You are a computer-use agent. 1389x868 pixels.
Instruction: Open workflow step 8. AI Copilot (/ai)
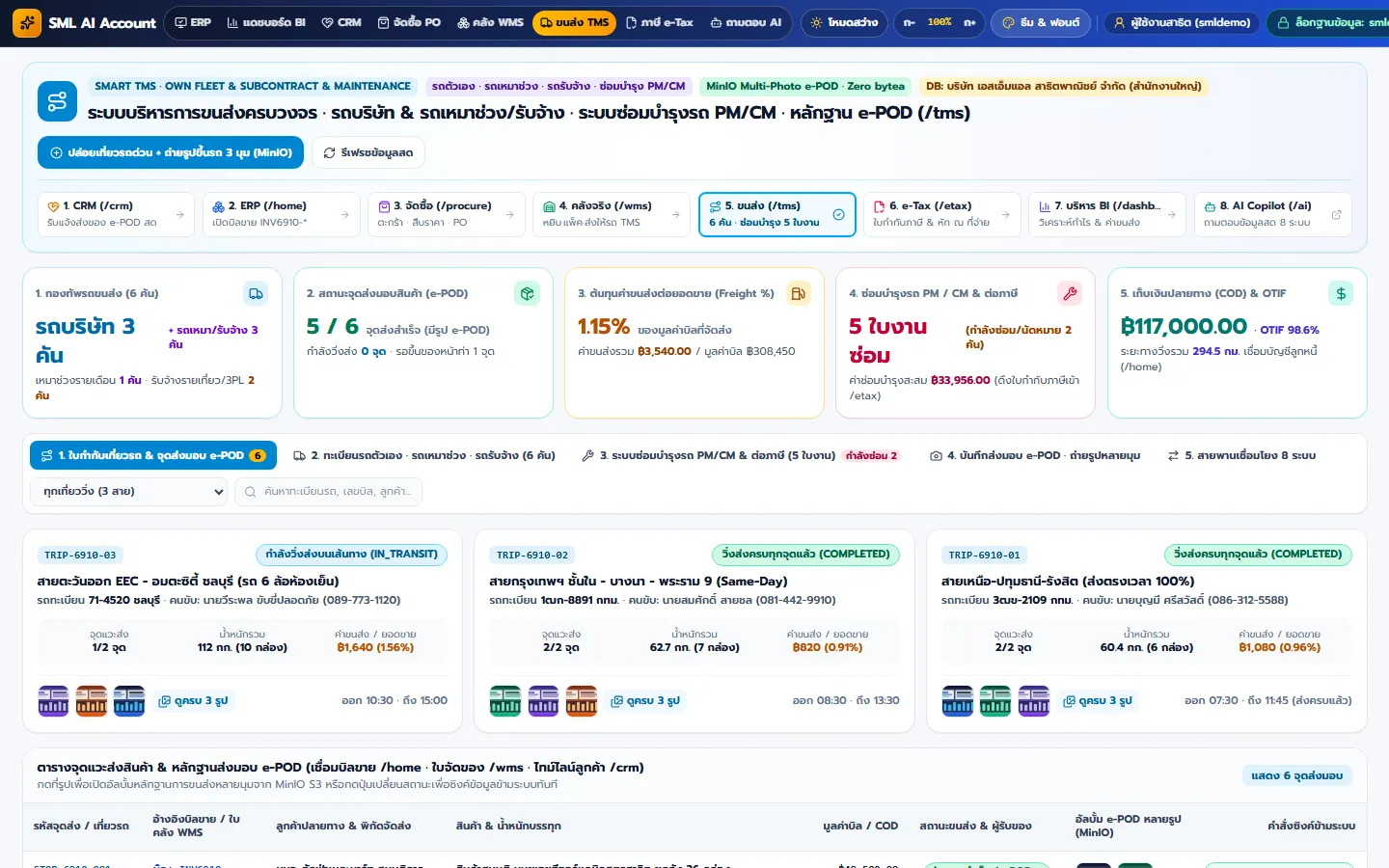tap(1272, 214)
